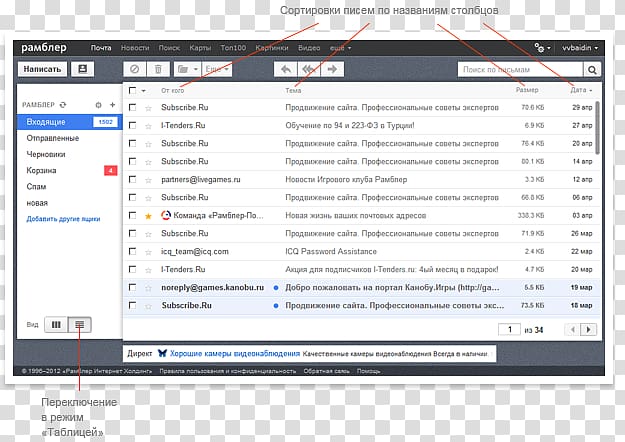Viewport: 625px width, 442px height.
Task: Check the noreply@games.kanobu.ru message checkbox
Action: tap(132, 287)
